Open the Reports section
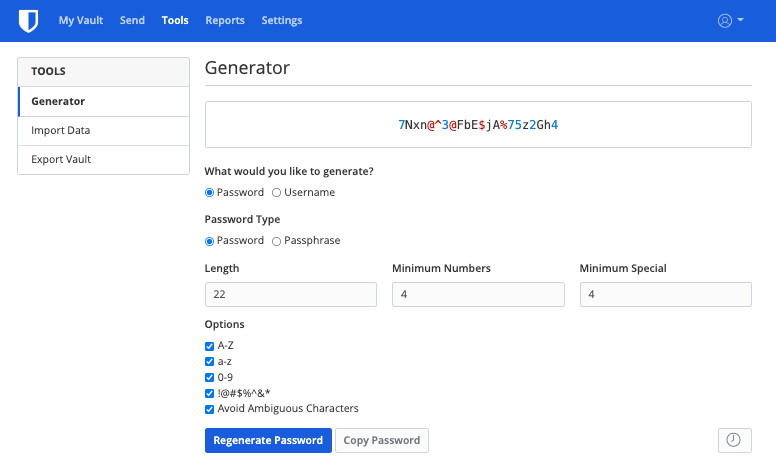The width and height of the screenshot is (776, 470). (225, 20)
